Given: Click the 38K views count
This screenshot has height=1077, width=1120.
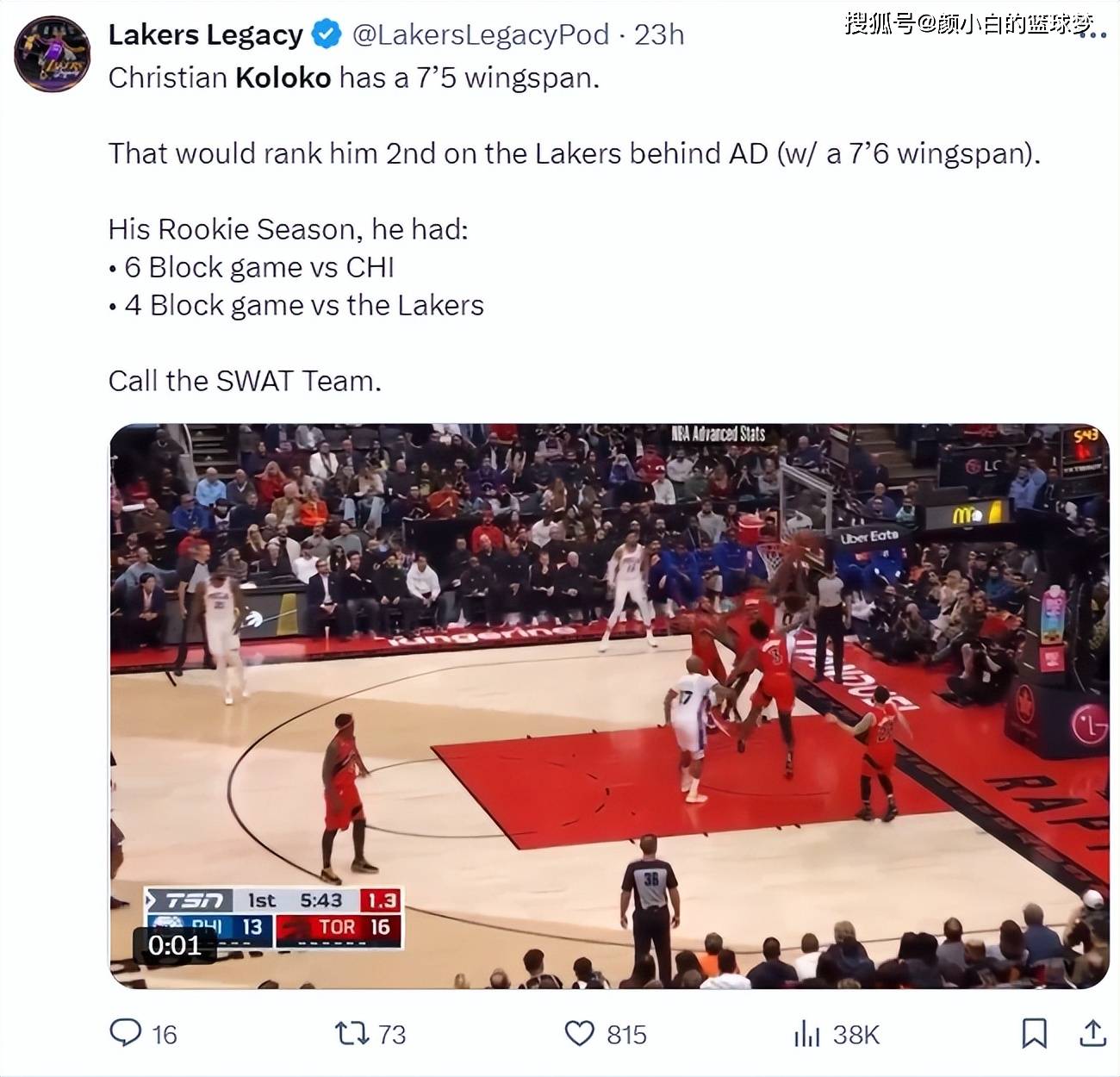Looking at the screenshot, I should (856, 1034).
